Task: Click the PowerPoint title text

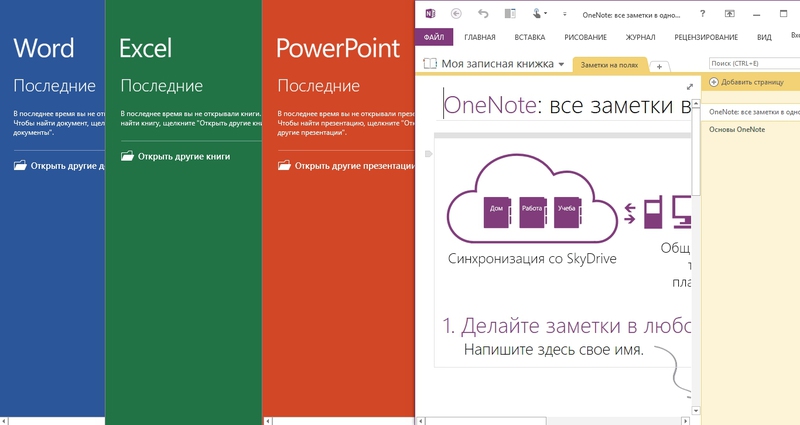Action: coord(338,48)
